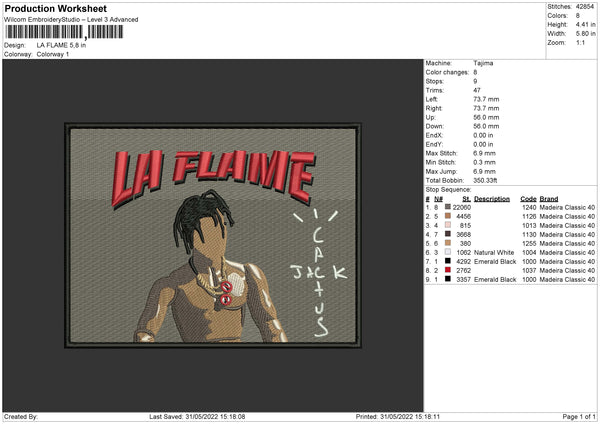Viewport: 600px width, 424px height.
Task: Click the tan swatch beside 4456 stitches
Action: coord(448,216)
